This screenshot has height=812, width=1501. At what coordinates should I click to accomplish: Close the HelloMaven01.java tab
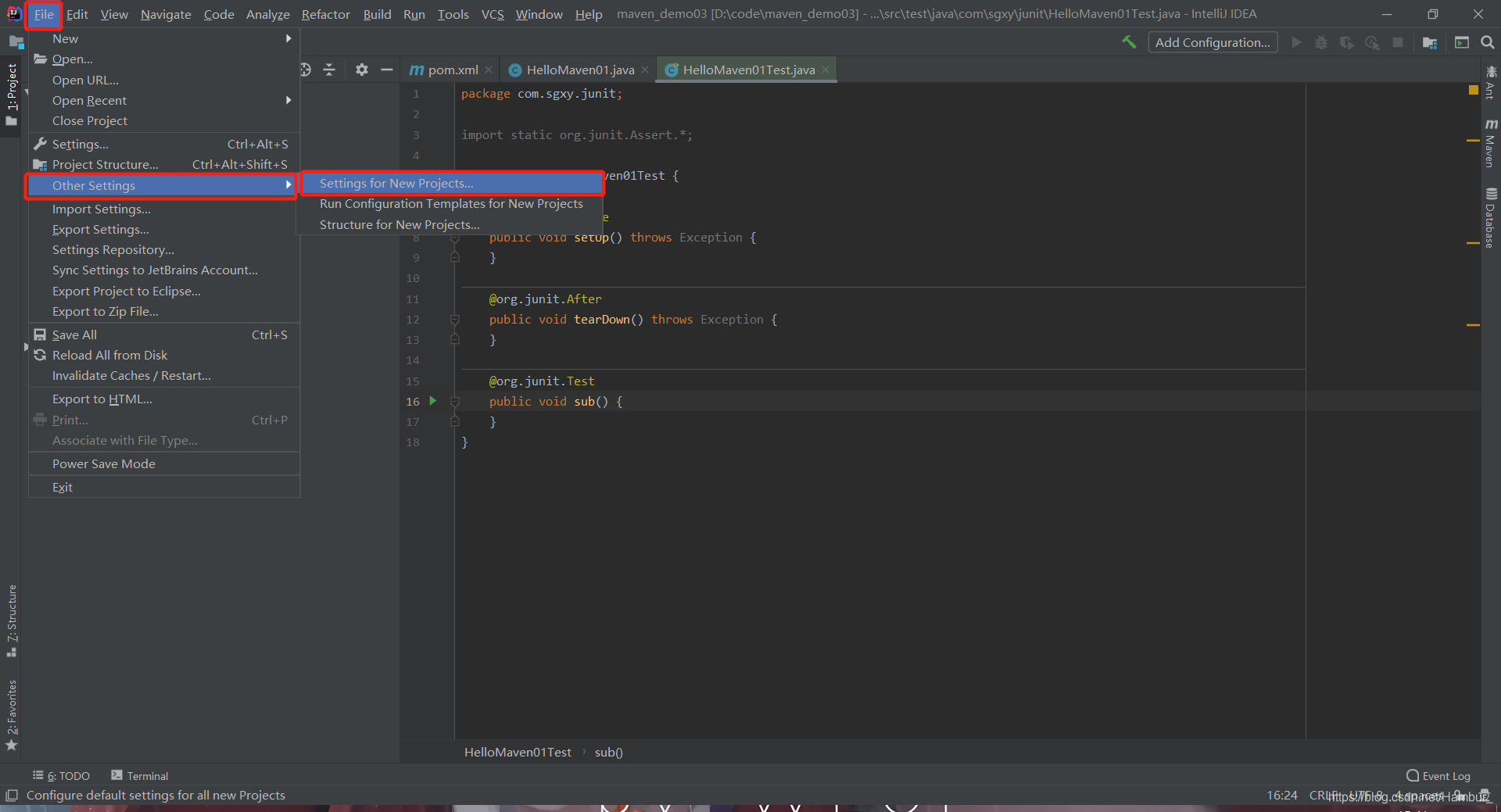click(x=645, y=70)
